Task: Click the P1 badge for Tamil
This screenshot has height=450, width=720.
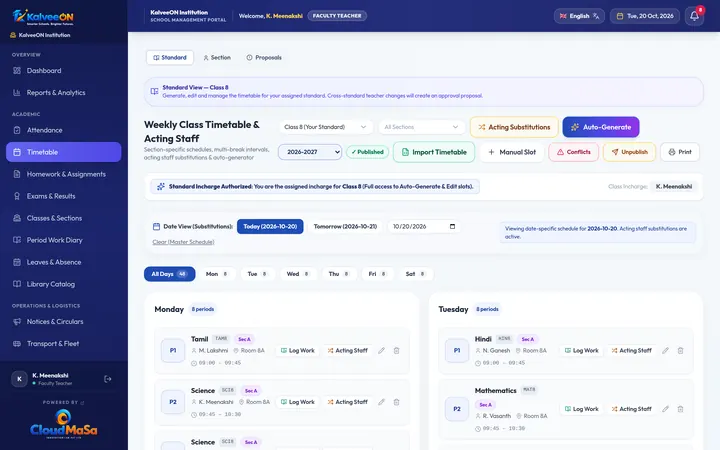Action: (x=173, y=350)
